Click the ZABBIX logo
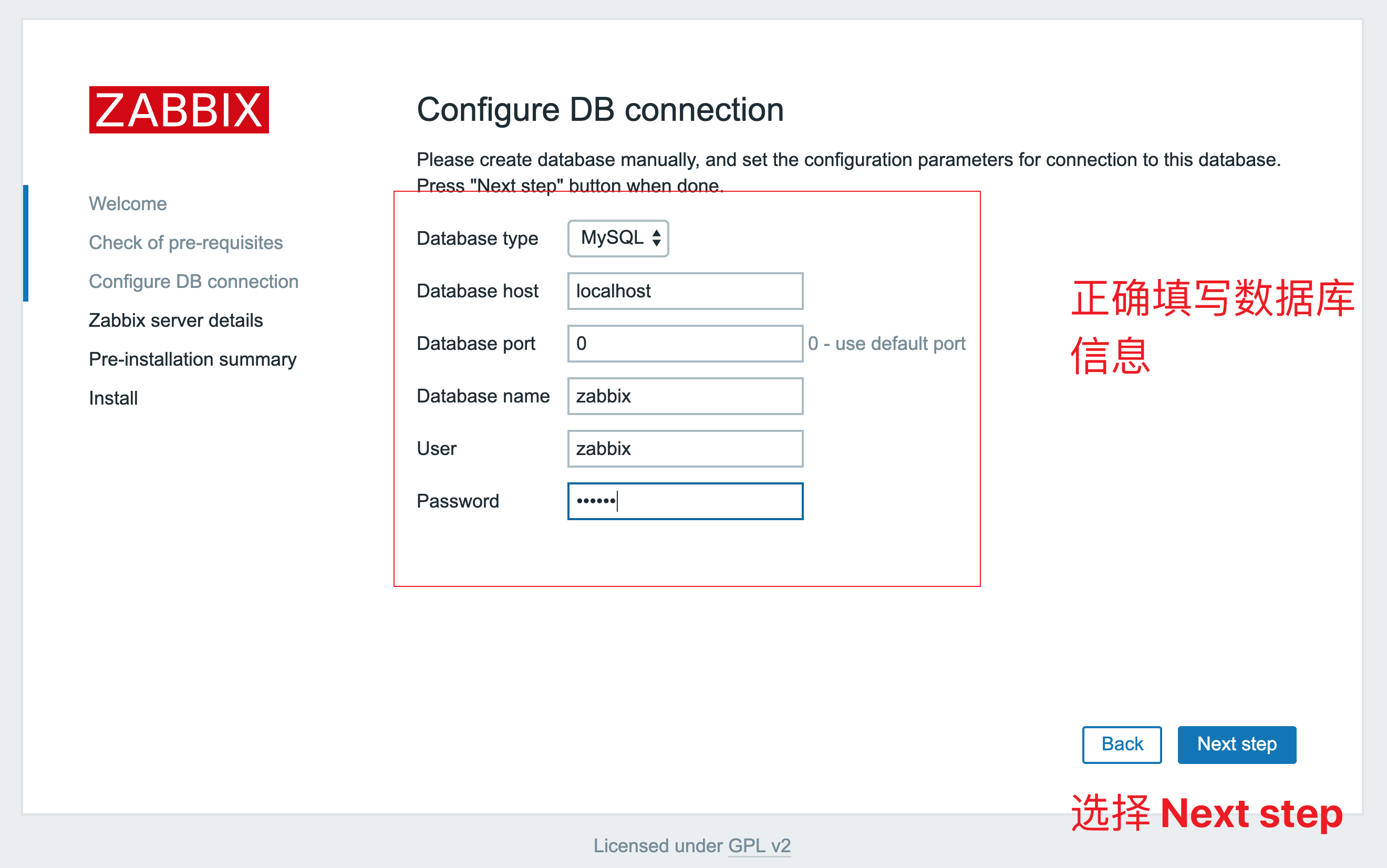The width and height of the screenshot is (1387, 868). click(x=179, y=110)
